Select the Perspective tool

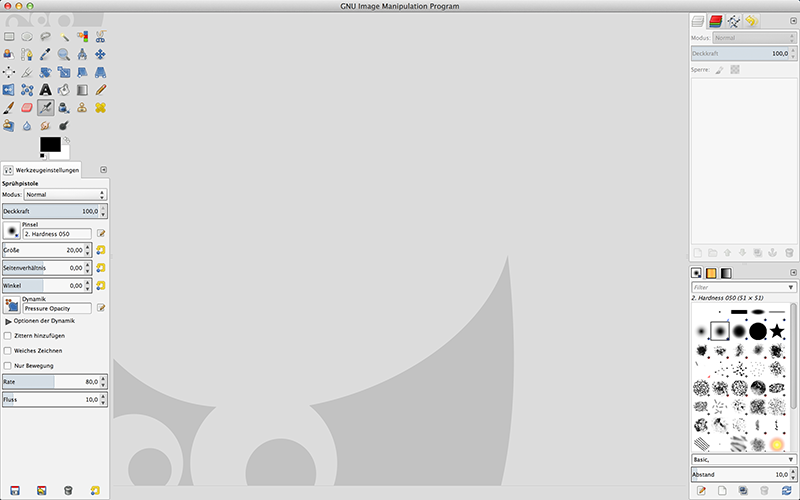[x=101, y=72]
